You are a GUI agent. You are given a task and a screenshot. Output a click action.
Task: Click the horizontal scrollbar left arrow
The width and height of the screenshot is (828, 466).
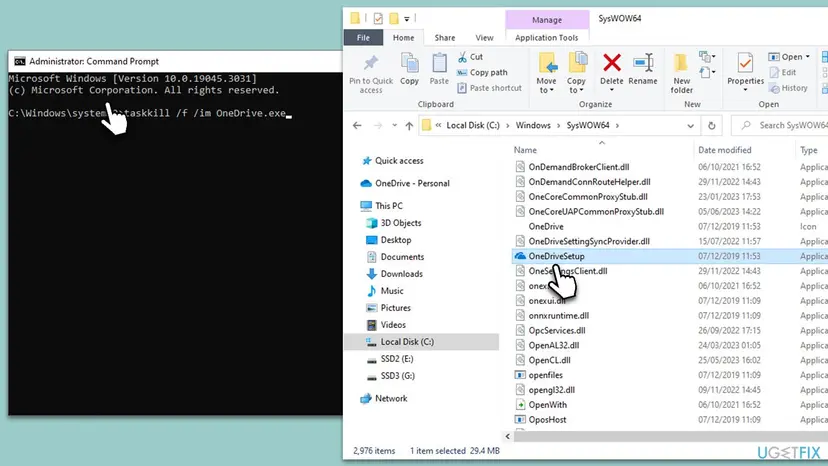click(x=507, y=436)
